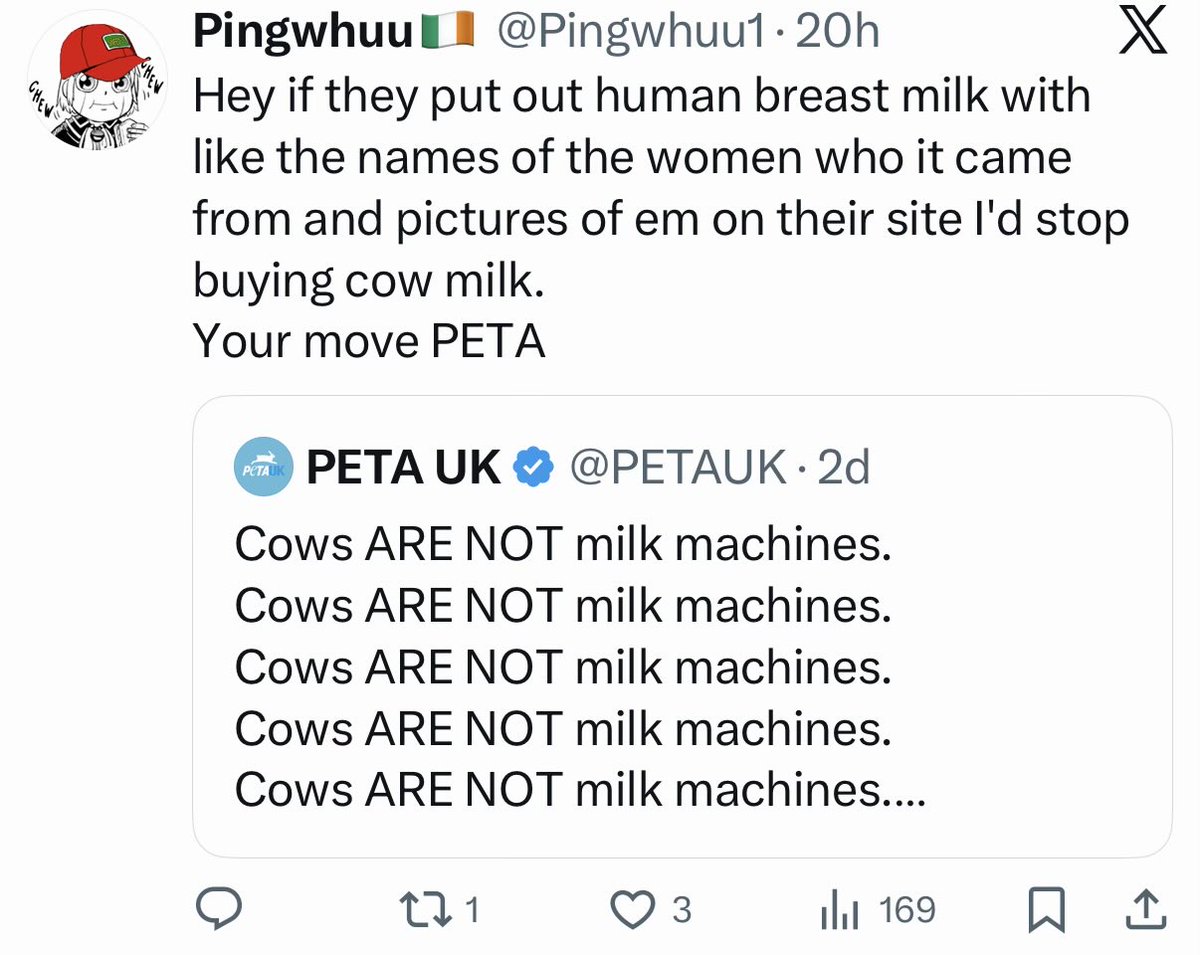Click the 'Your move PETA' tweet text
Viewport: 1200px width, 955px height.
coord(368,343)
